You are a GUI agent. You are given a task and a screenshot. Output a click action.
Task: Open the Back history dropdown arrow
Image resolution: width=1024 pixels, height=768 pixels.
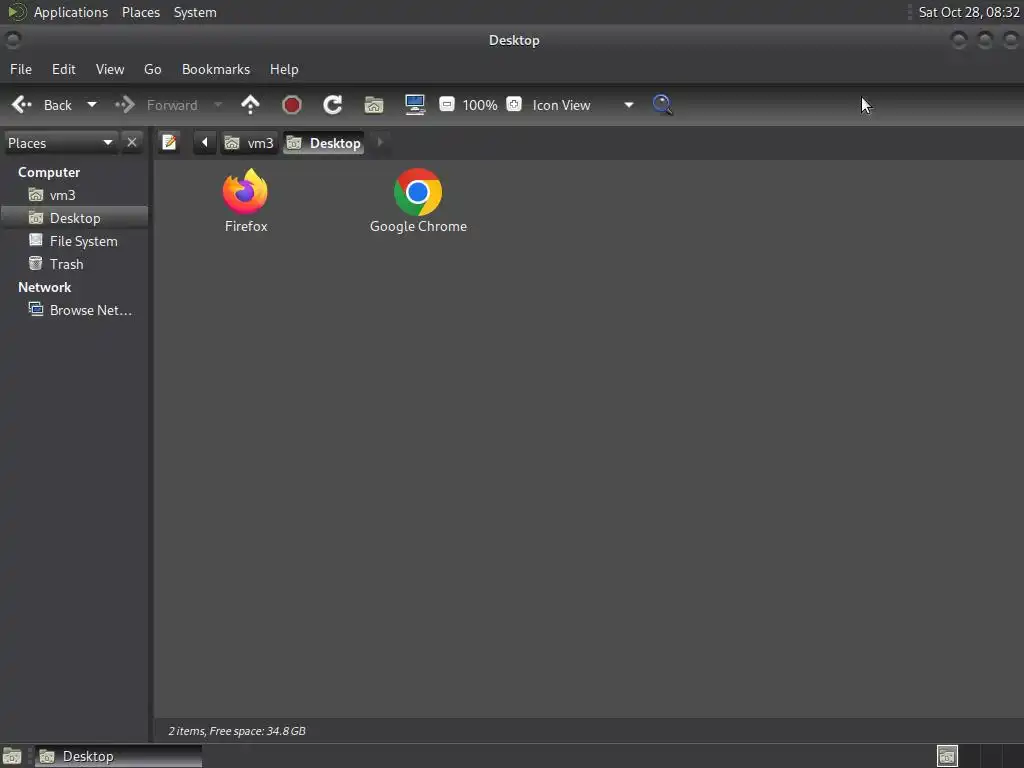pos(92,105)
